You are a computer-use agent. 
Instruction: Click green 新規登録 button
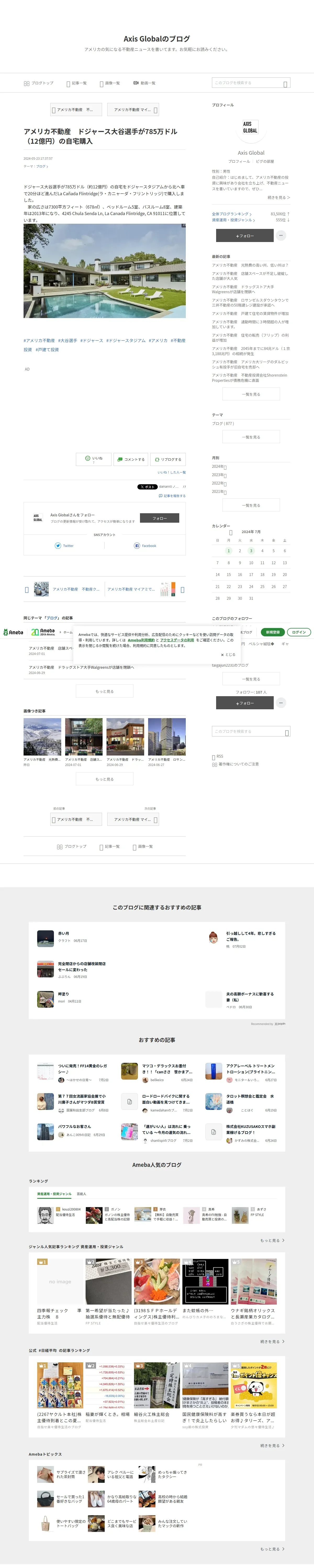click(x=273, y=632)
